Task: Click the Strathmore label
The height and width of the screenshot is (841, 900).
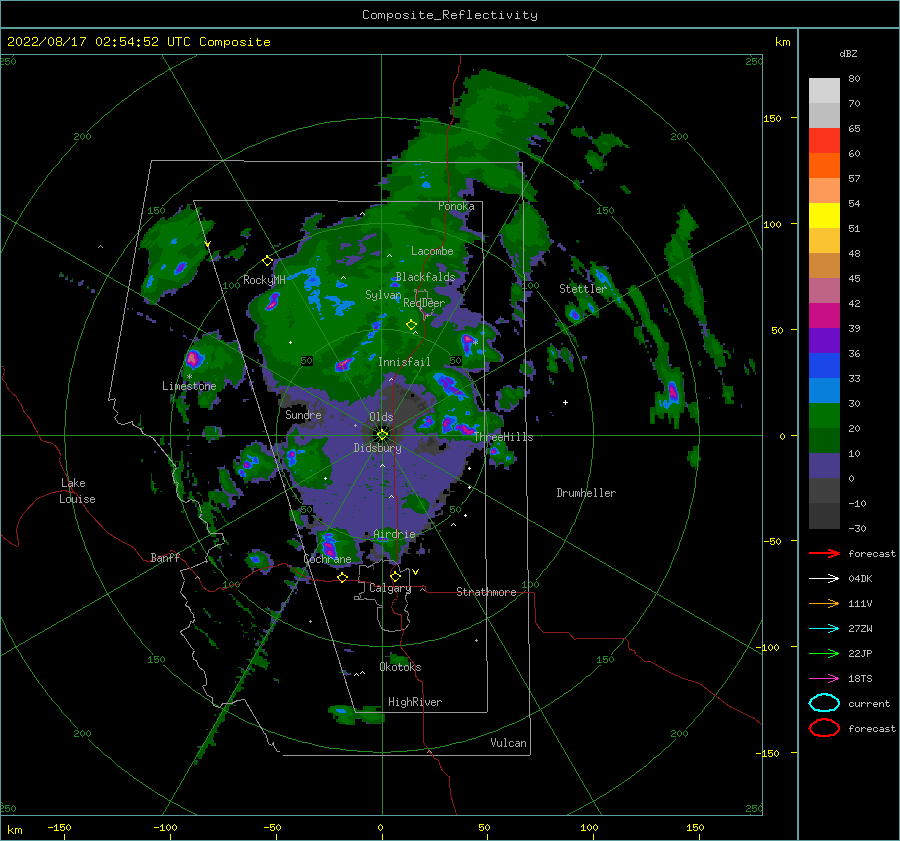Action: tap(486, 592)
